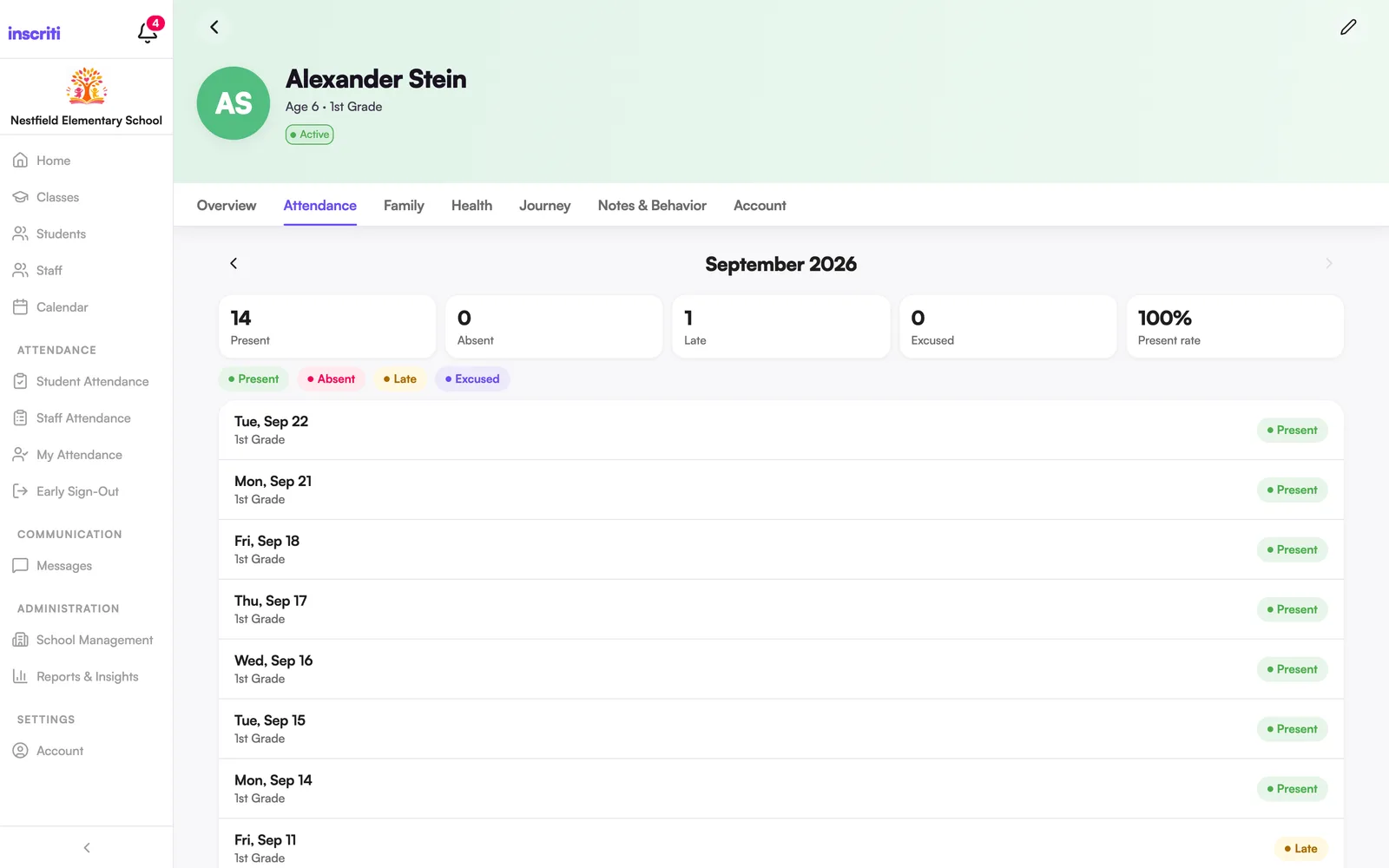1389x868 pixels.
Task: Click Present badge for Tue, Sep 22
Action: pyautogui.click(x=1293, y=430)
